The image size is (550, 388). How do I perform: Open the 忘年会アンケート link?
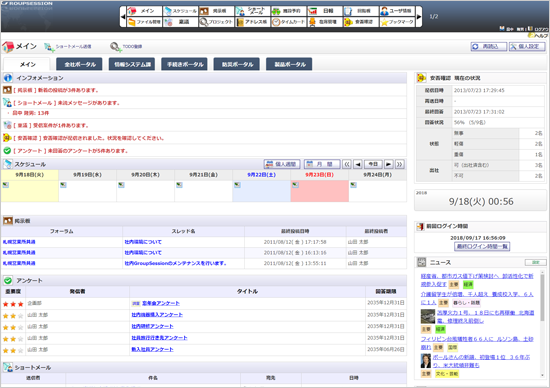[161, 303]
